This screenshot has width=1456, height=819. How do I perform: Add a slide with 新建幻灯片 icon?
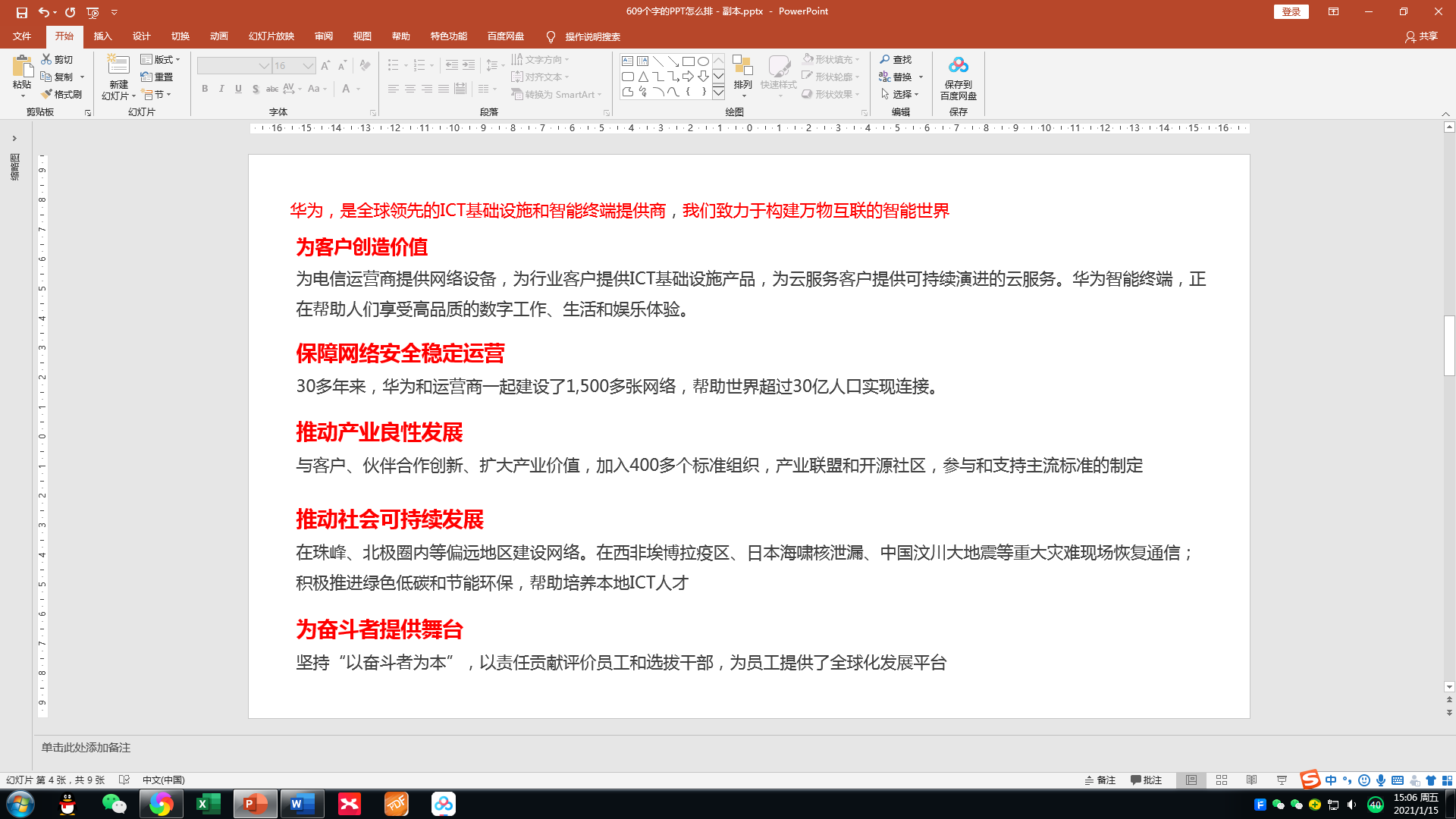[x=118, y=66]
